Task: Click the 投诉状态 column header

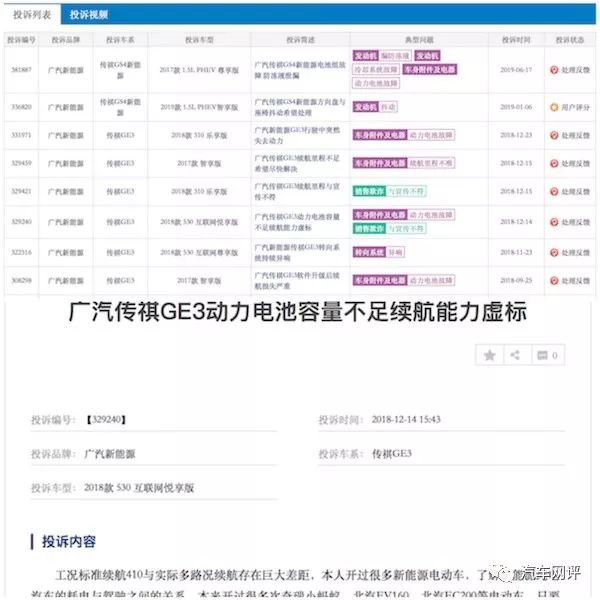Action: click(x=570, y=40)
